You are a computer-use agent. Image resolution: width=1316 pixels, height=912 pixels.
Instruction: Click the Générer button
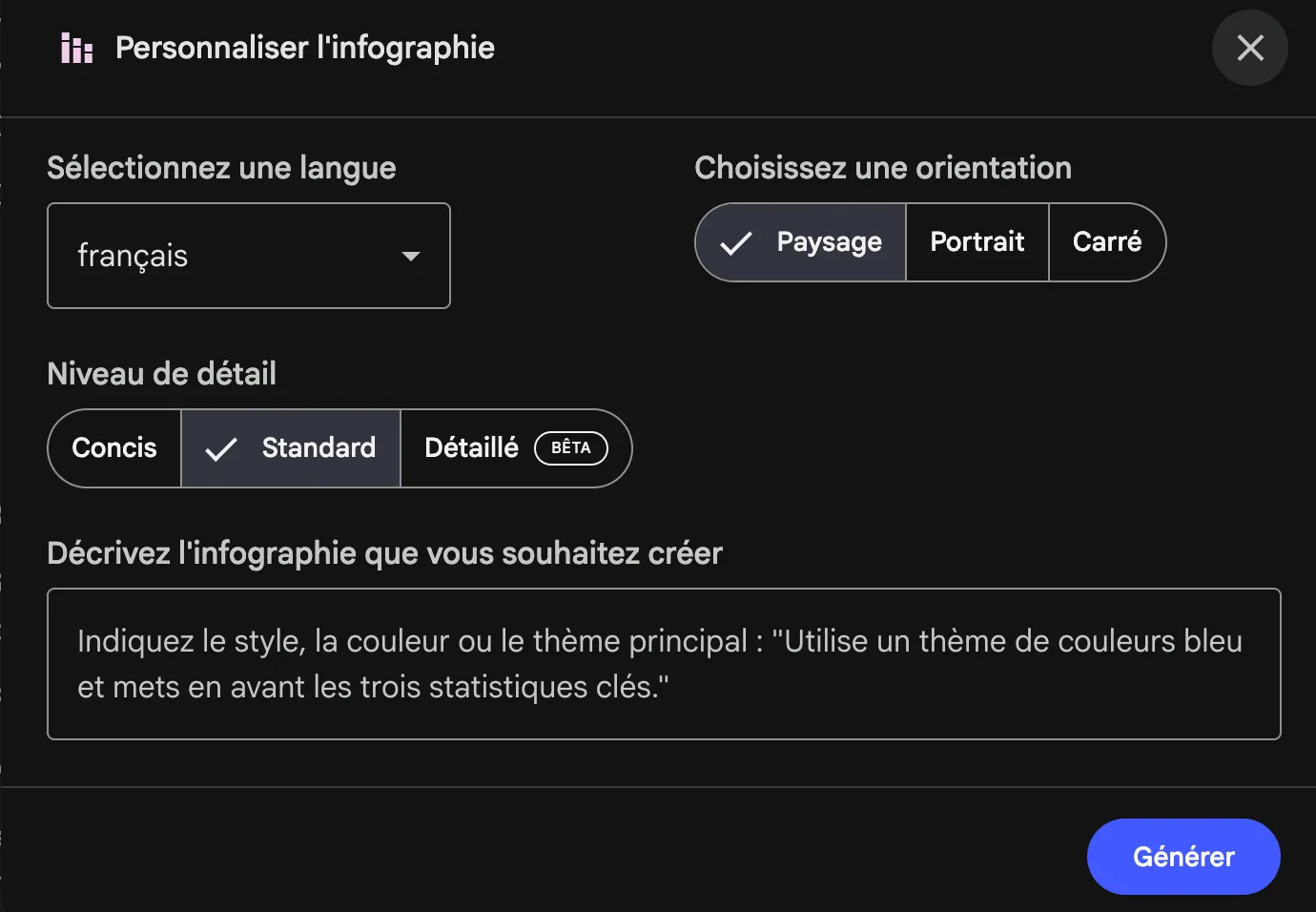[1183, 857]
